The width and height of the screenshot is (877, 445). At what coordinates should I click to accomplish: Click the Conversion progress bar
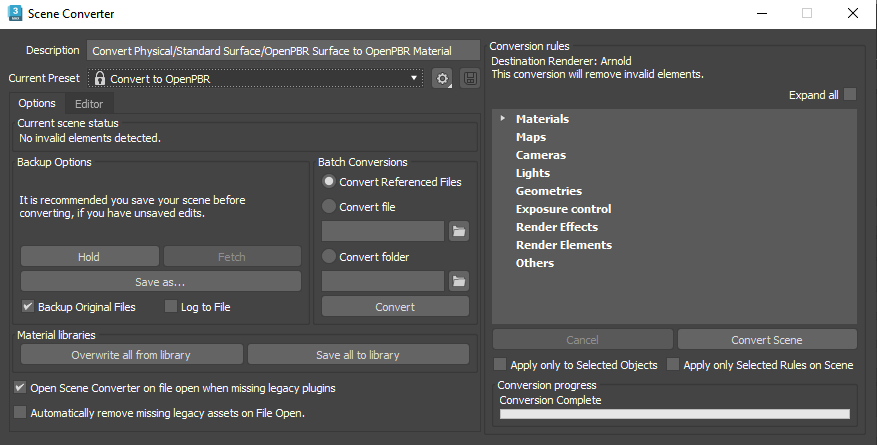coord(675,414)
